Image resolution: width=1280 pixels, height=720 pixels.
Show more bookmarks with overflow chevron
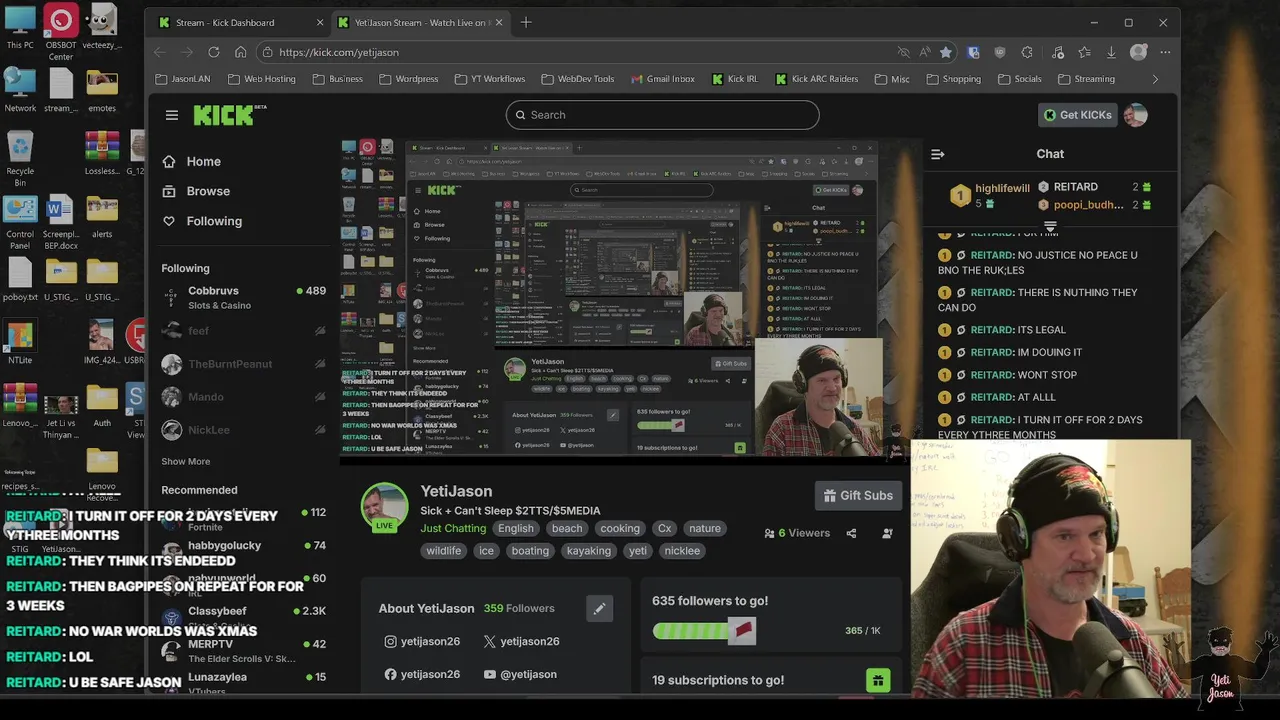[x=1155, y=79]
